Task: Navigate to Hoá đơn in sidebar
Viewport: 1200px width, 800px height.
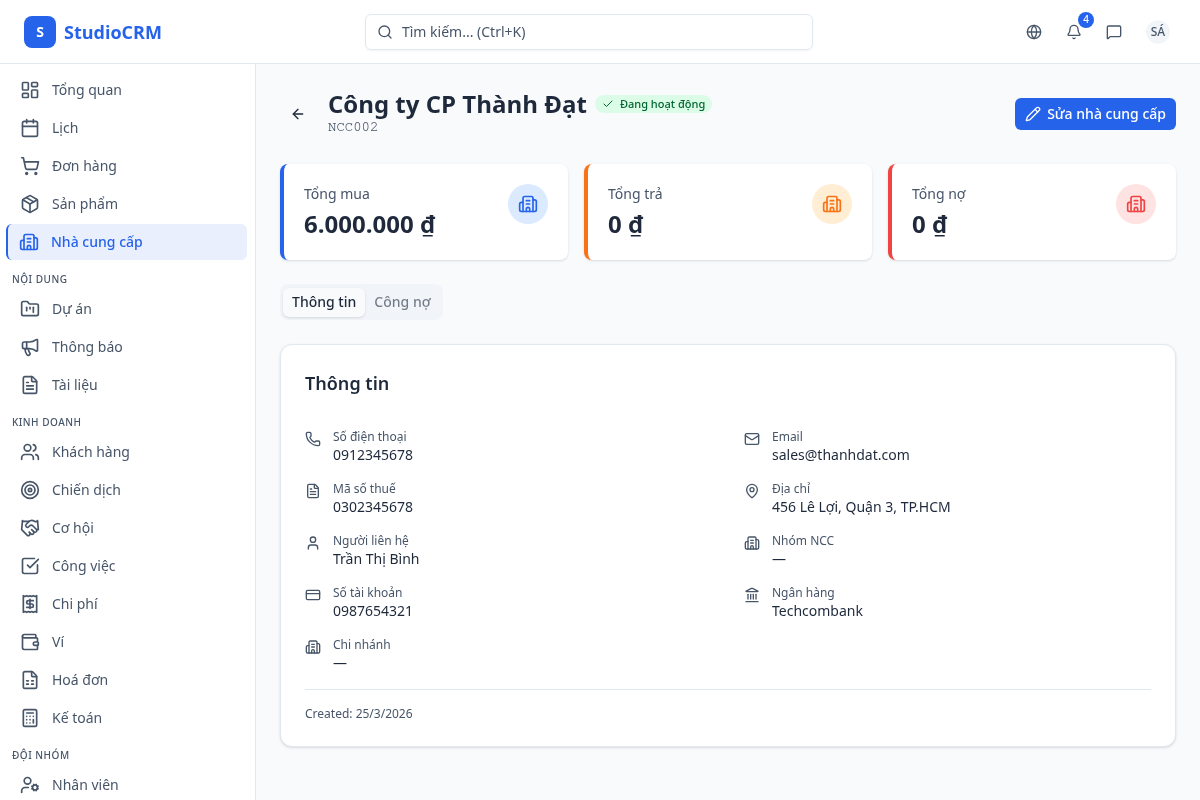Action: tap(80, 680)
